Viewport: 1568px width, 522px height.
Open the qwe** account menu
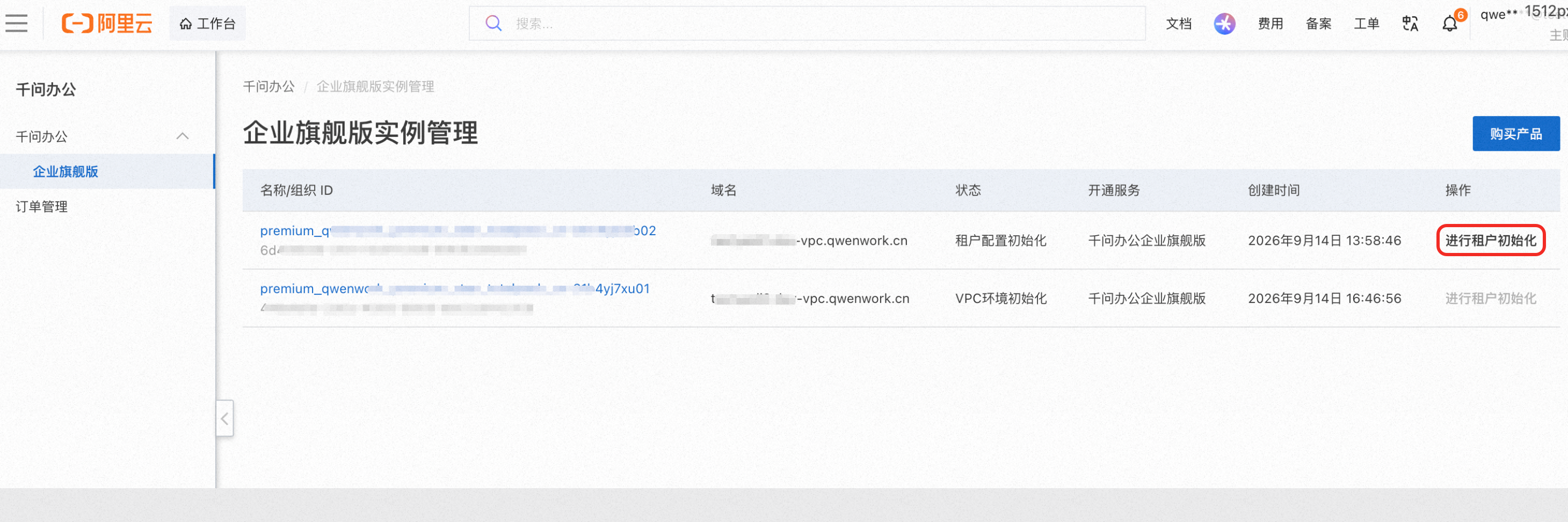click(x=1499, y=15)
